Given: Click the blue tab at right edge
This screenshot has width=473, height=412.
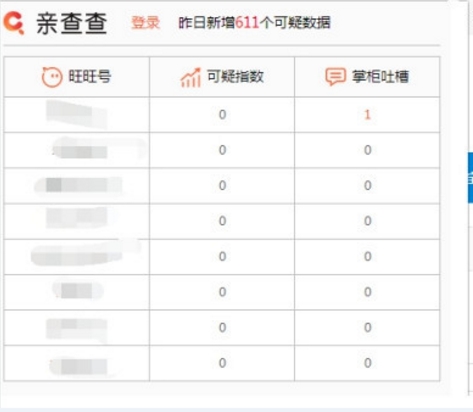Looking at the screenshot, I should coord(470,178).
